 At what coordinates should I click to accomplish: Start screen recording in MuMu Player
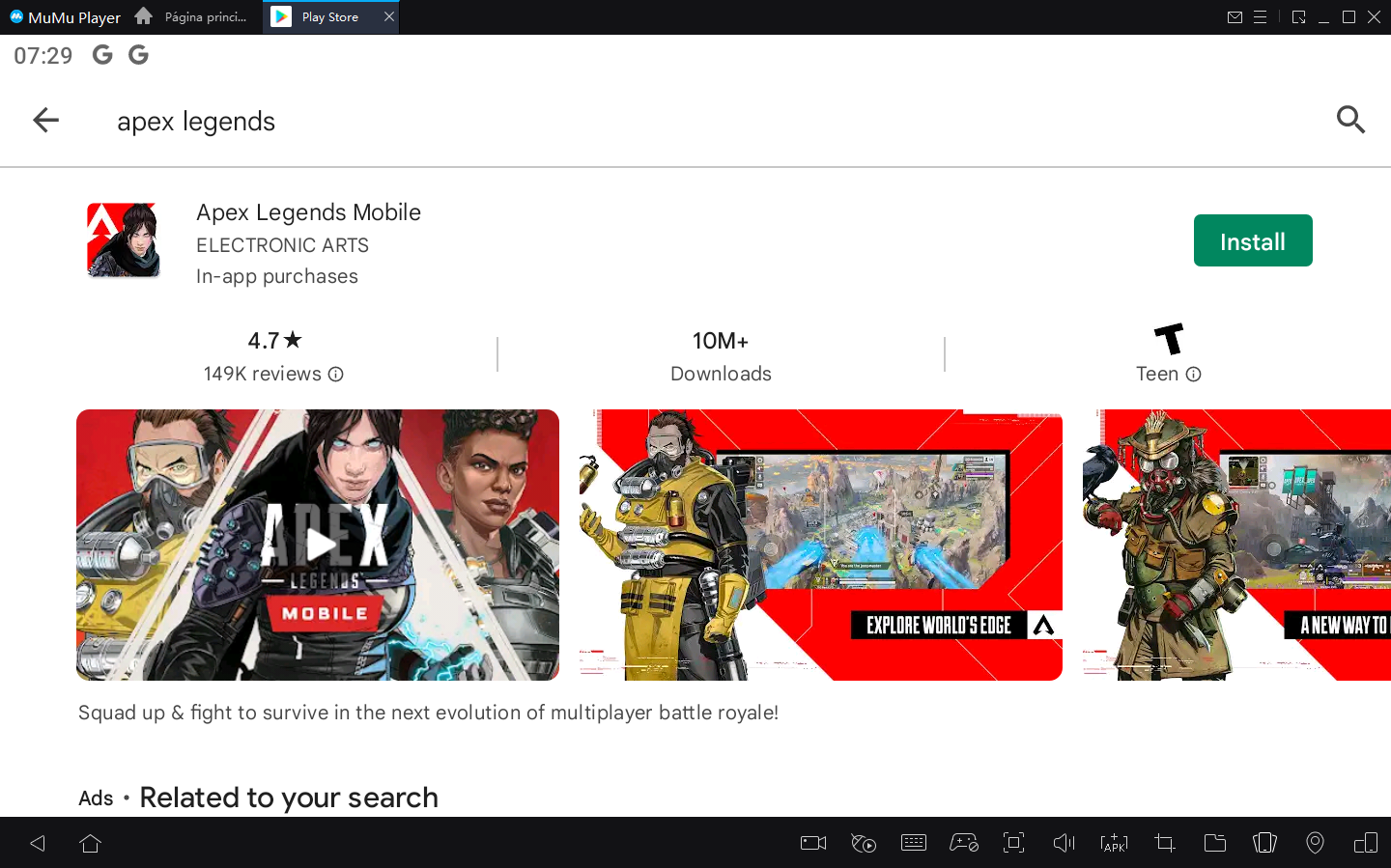[x=812, y=843]
